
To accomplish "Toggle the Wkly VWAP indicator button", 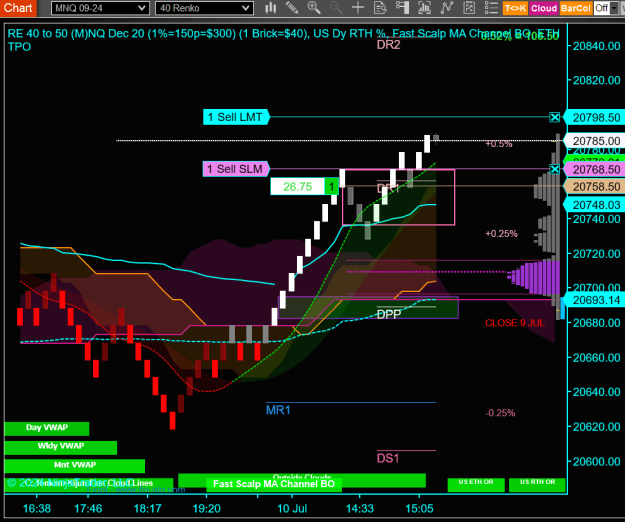I will 61,447.
